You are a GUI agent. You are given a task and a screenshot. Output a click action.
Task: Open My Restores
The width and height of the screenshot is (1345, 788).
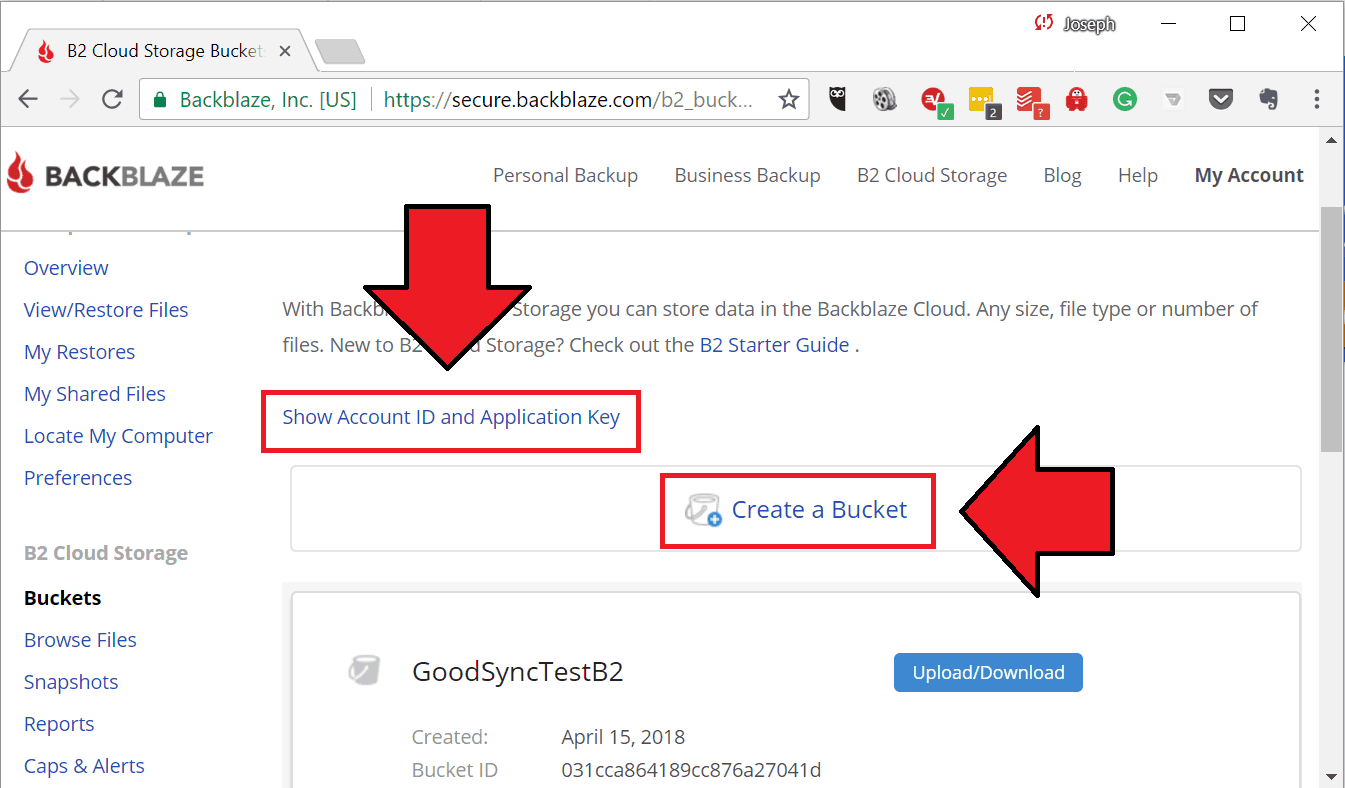pos(79,352)
